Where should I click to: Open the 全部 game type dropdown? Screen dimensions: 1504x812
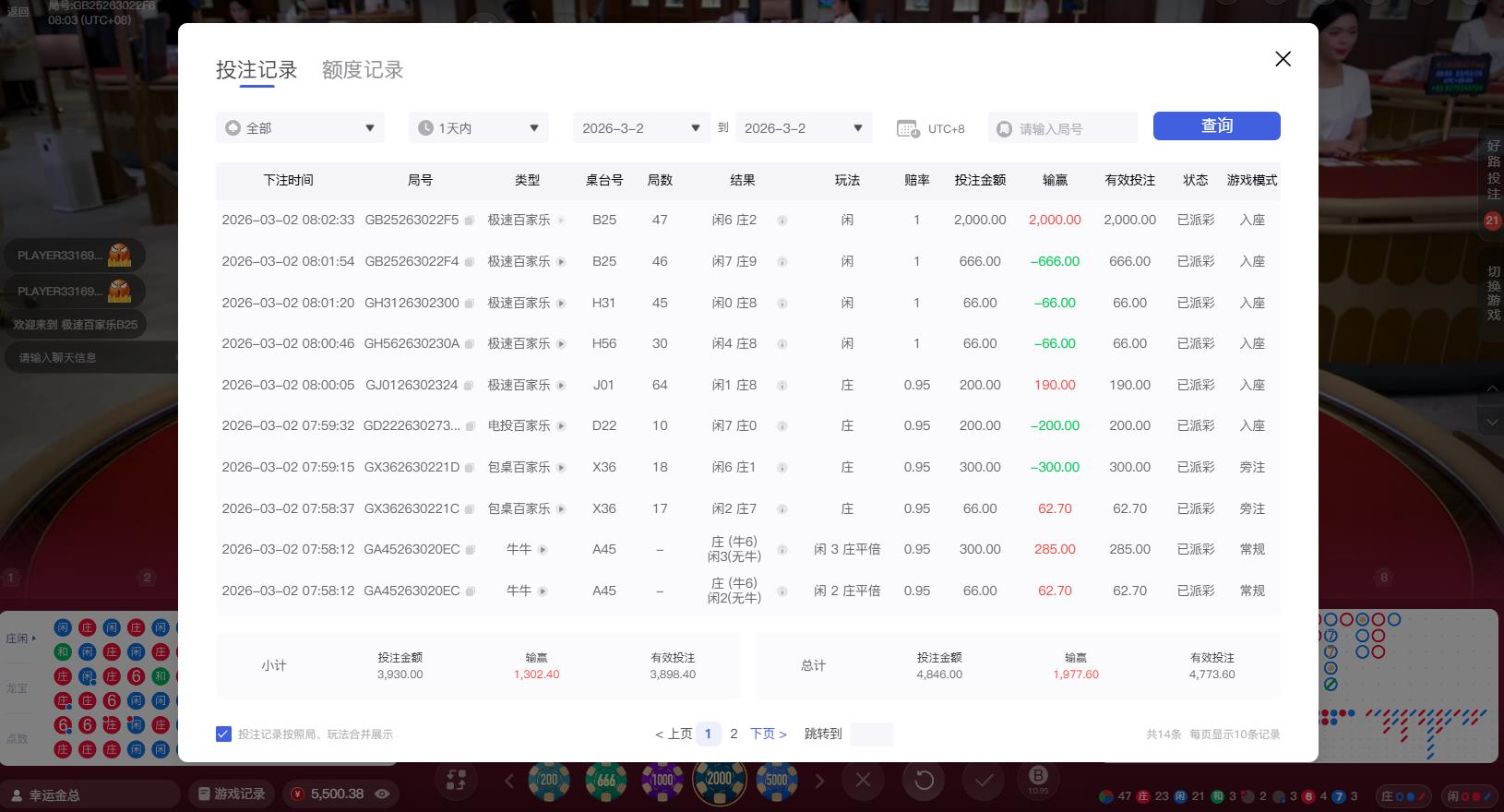300,128
